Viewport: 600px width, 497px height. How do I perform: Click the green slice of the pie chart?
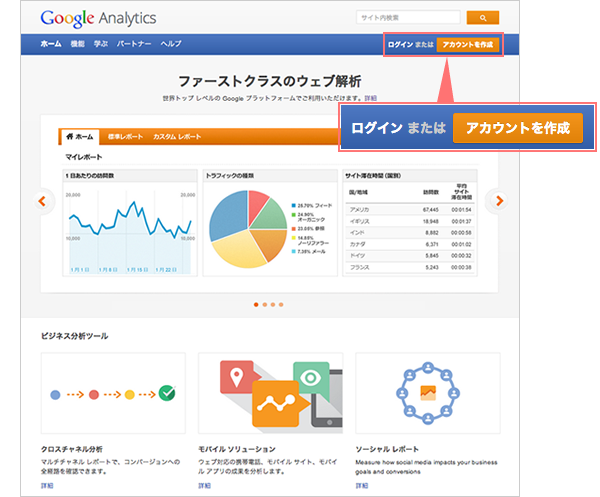click(271, 216)
